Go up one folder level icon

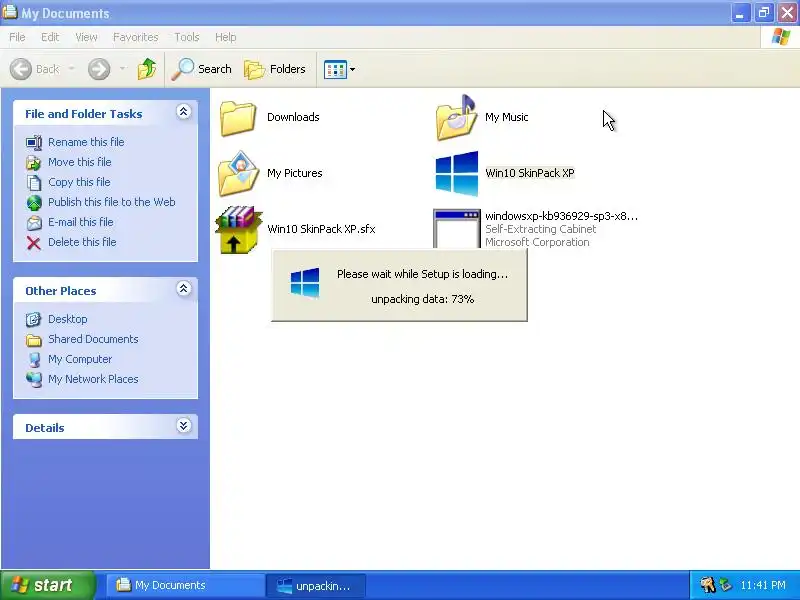[147, 69]
